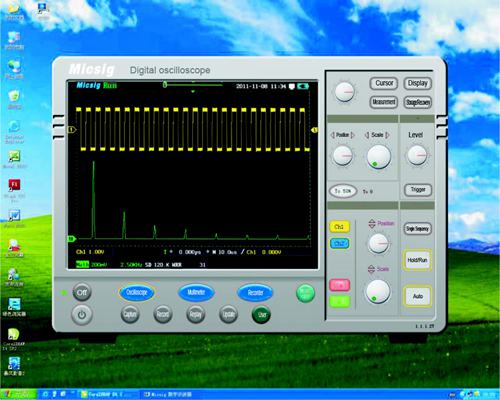The image size is (500, 400).
Task: Click the trigger Level knob
Action: (417, 156)
